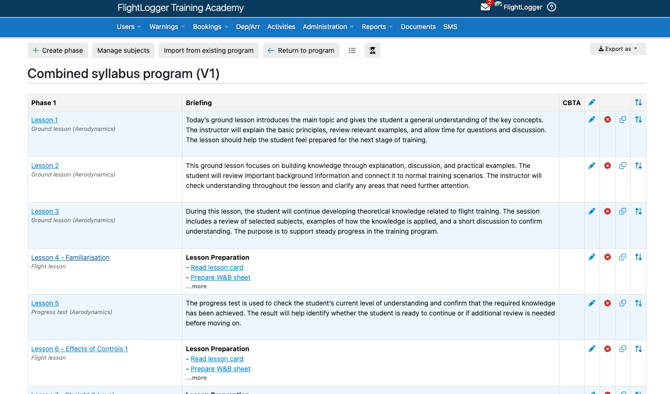The width and height of the screenshot is (670, 394).
Task: Delete Lesson 5 with the red icon
Action: [x=607, y=303]
